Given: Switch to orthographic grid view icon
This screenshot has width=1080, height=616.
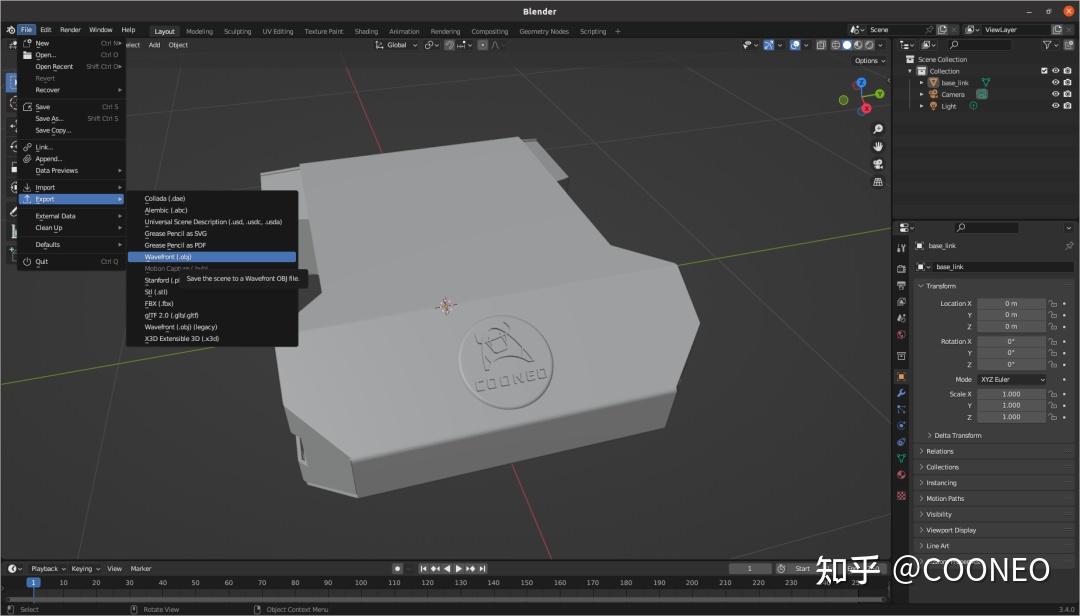Looking at the screenshot, I should coord(878,182).
